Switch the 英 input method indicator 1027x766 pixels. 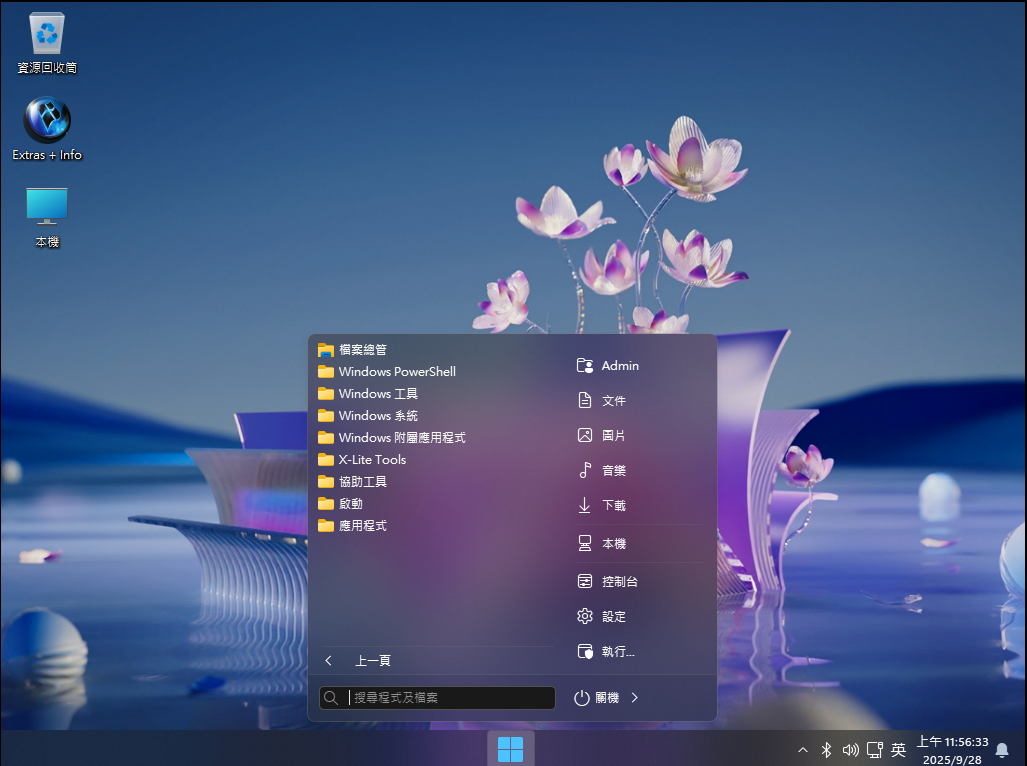click(898, 749)
